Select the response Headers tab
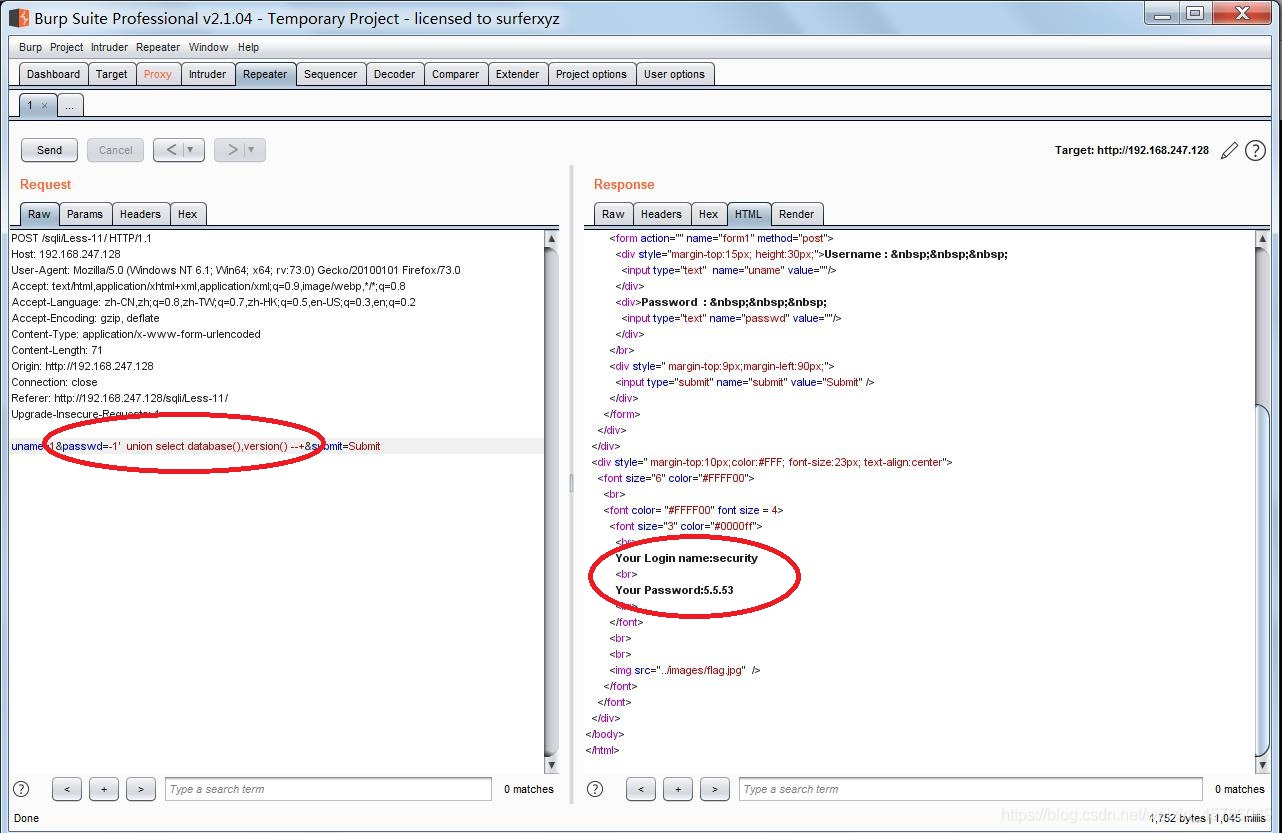The height and width of the screenshot is (833, 1282). pos(661,214)
